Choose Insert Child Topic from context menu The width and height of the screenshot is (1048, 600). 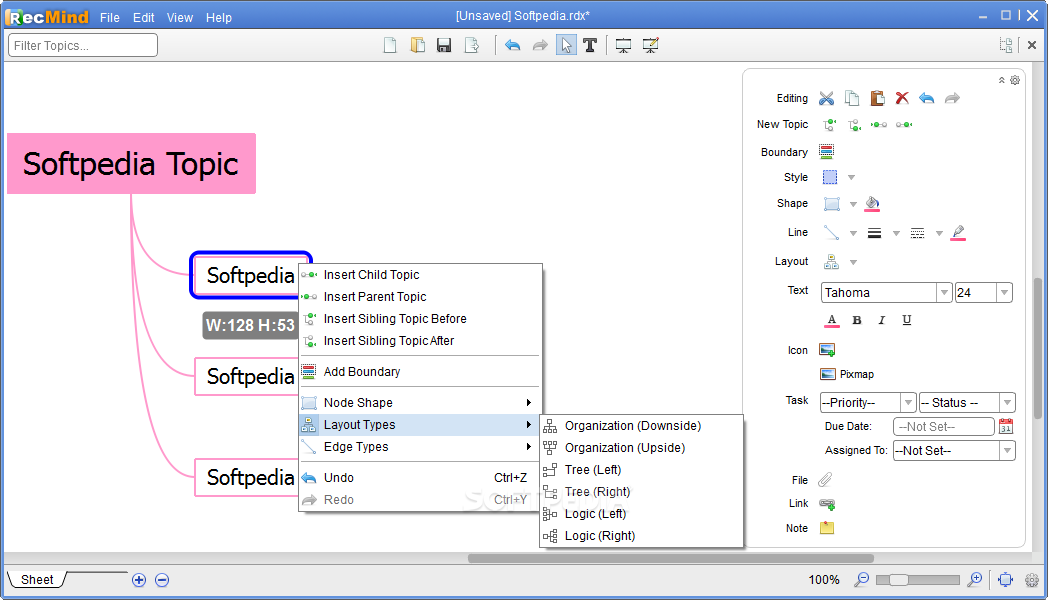[x=420, y=275]
